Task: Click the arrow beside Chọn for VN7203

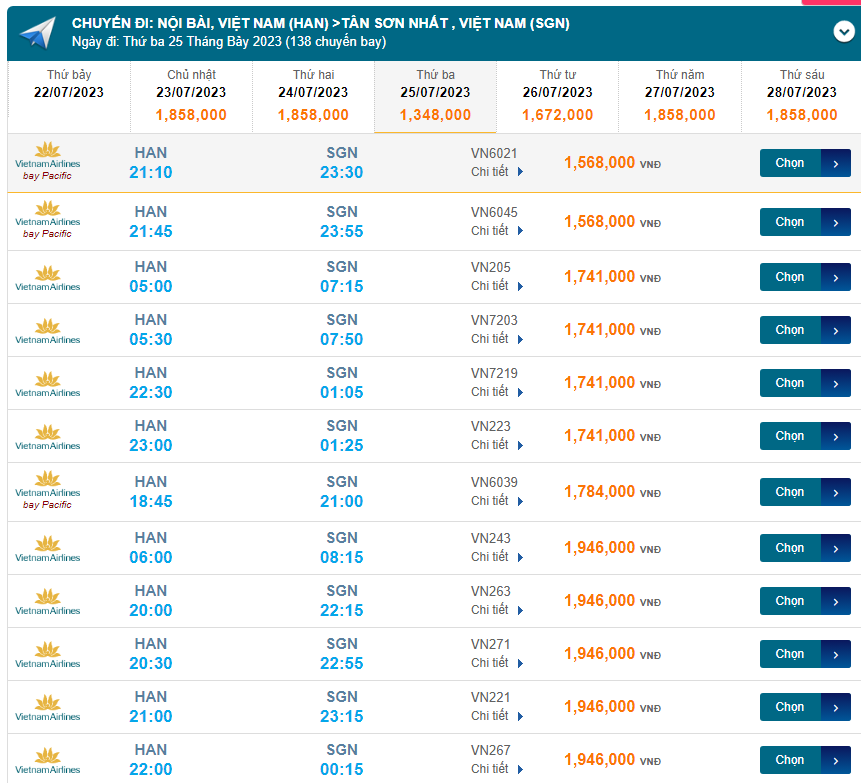Action: pyautogui.click(x=836, y=330)
